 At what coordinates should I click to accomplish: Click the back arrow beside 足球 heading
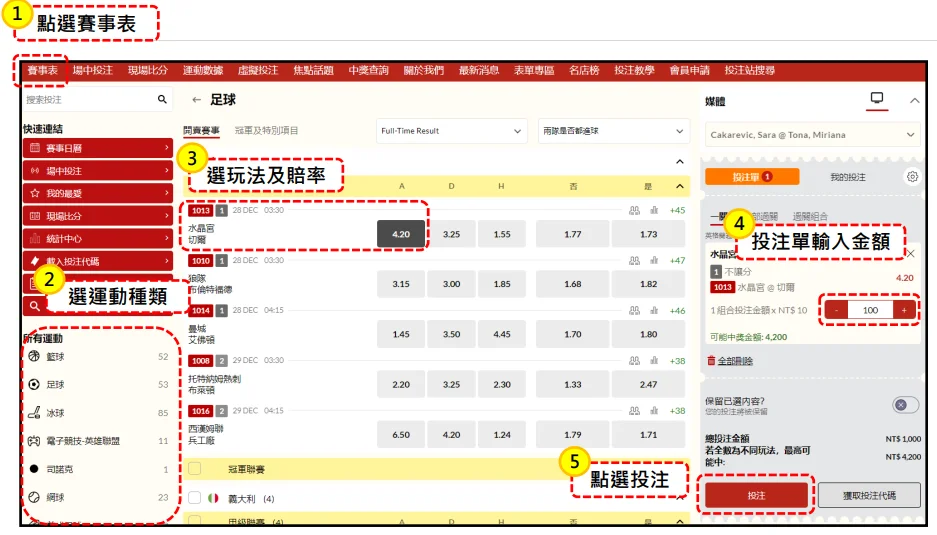[x=196, y=100]
